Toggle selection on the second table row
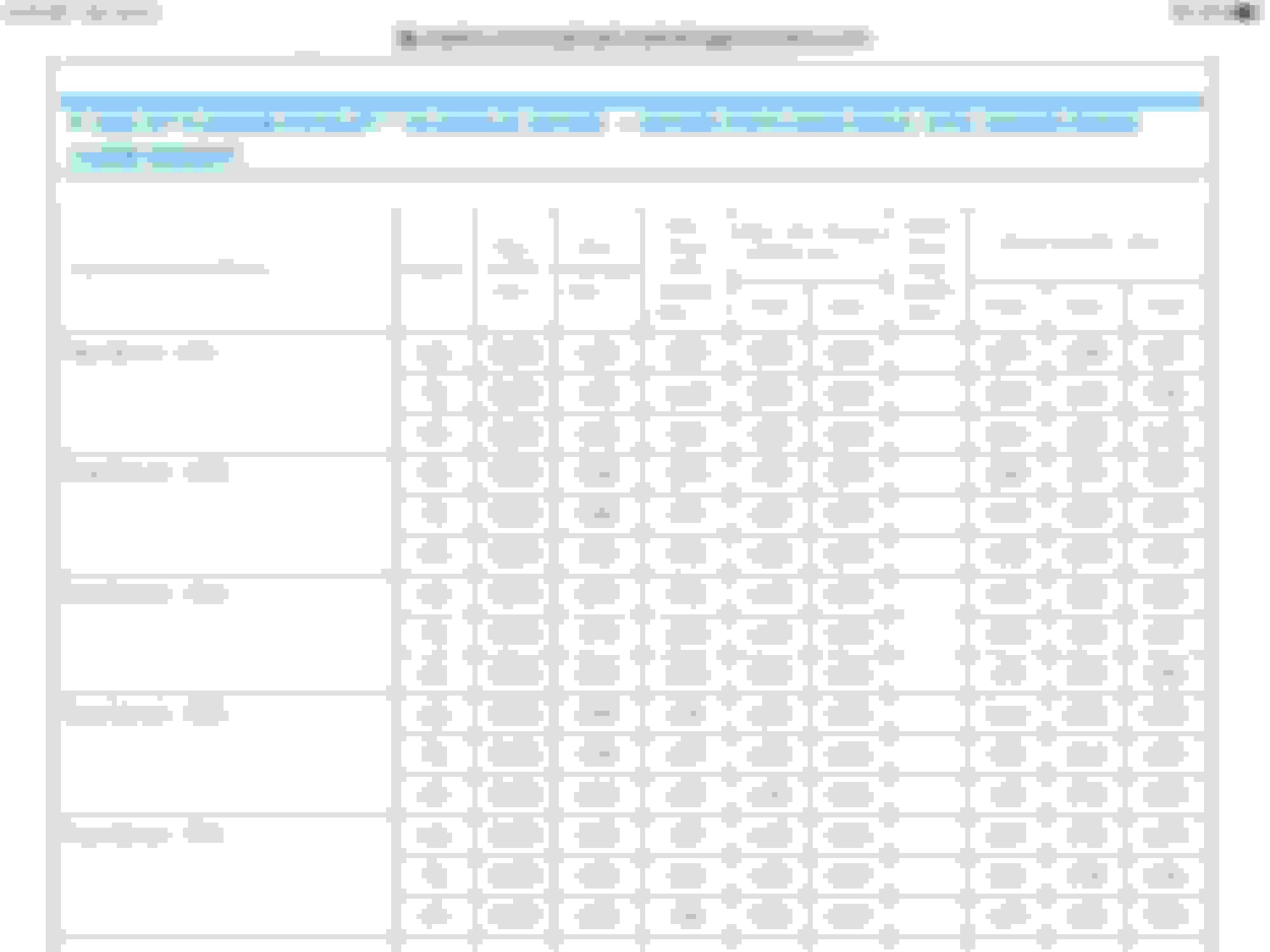 (x=435, y=393)
